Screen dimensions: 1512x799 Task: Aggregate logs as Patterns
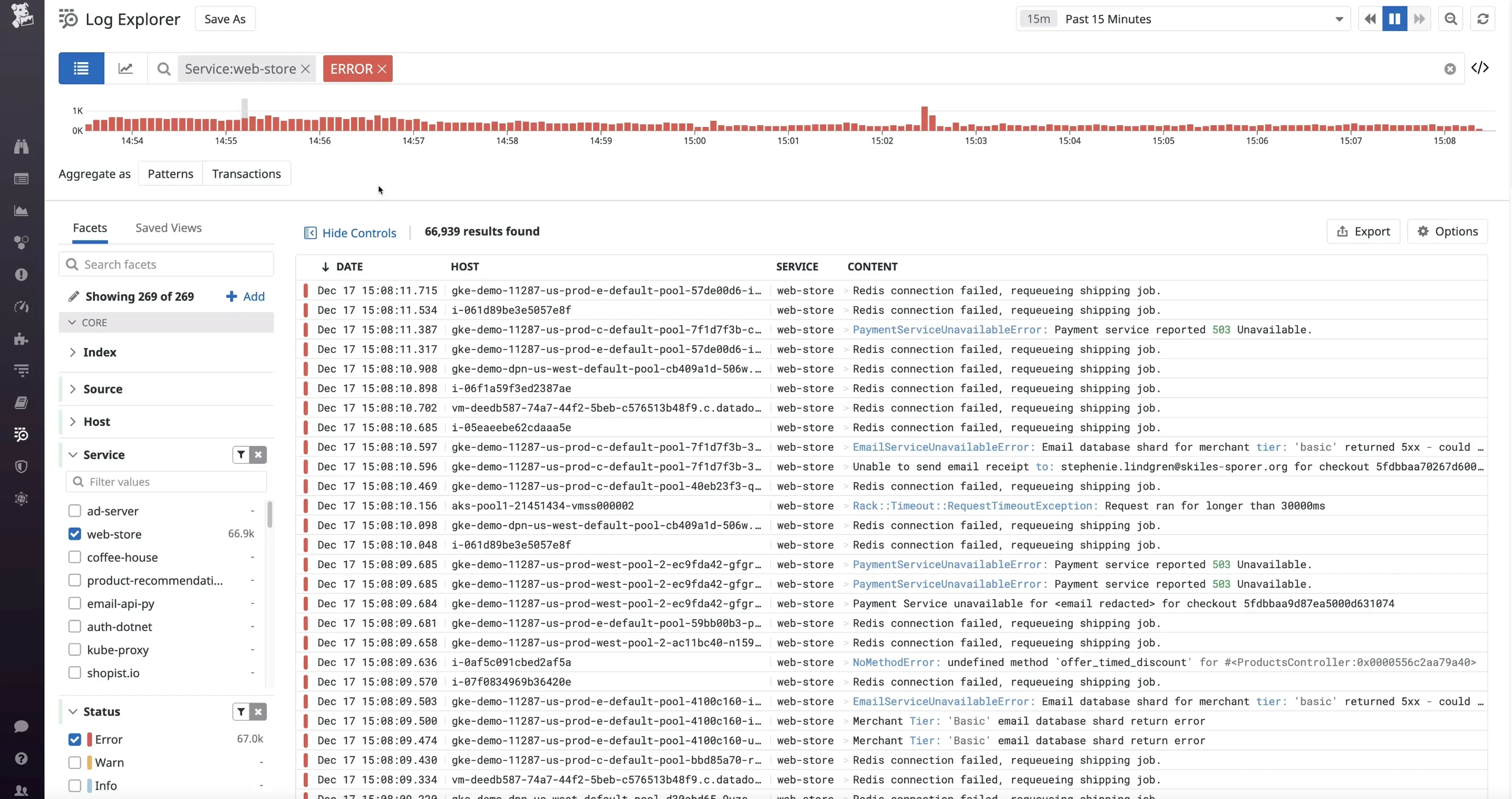pyautogui.click(x=170, y=174)
